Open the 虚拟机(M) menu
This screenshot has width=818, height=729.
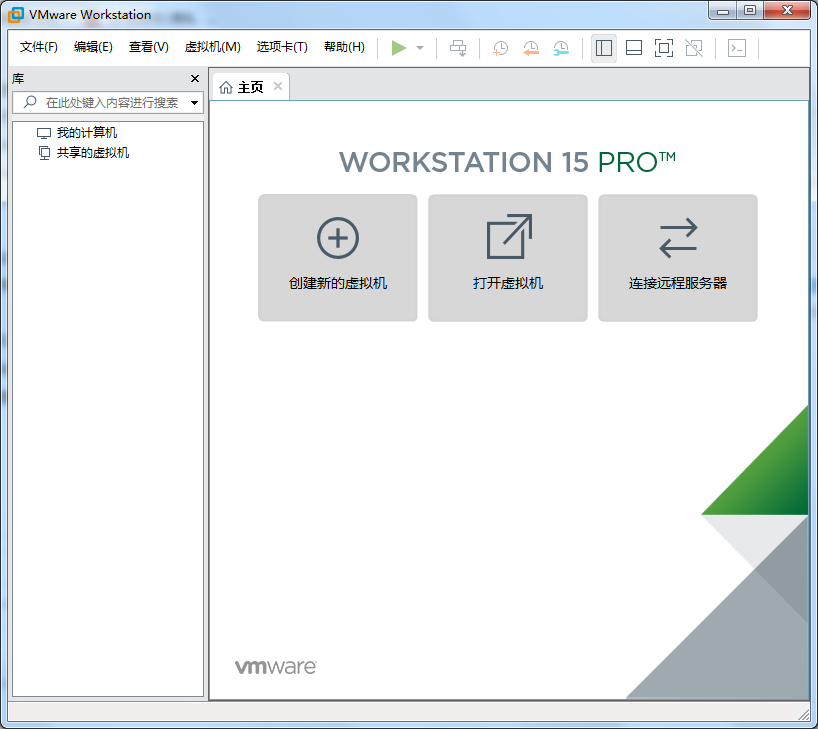[212, 47]
